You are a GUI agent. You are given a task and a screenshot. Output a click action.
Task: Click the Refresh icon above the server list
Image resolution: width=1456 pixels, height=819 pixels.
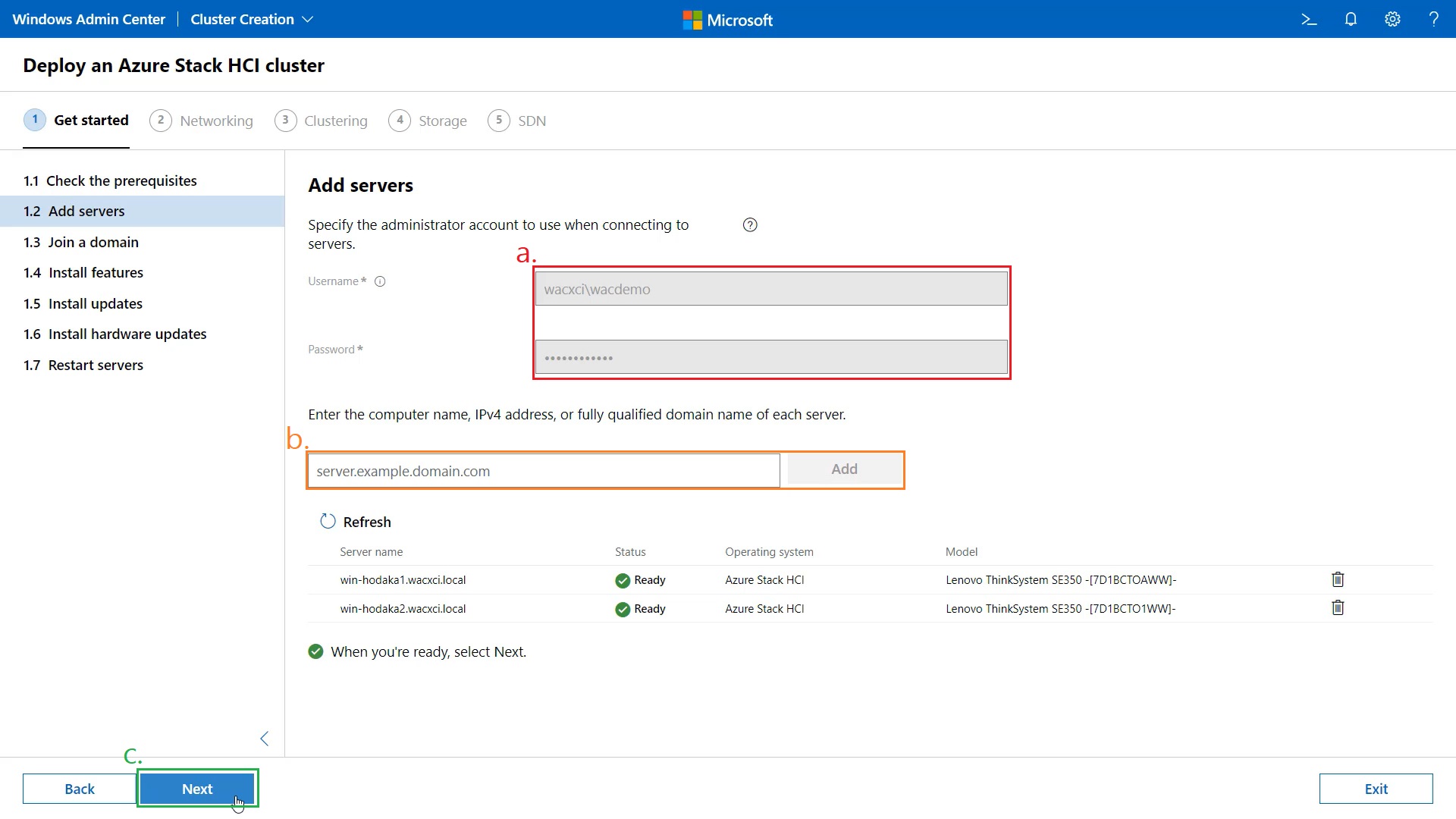coord(328,521)
